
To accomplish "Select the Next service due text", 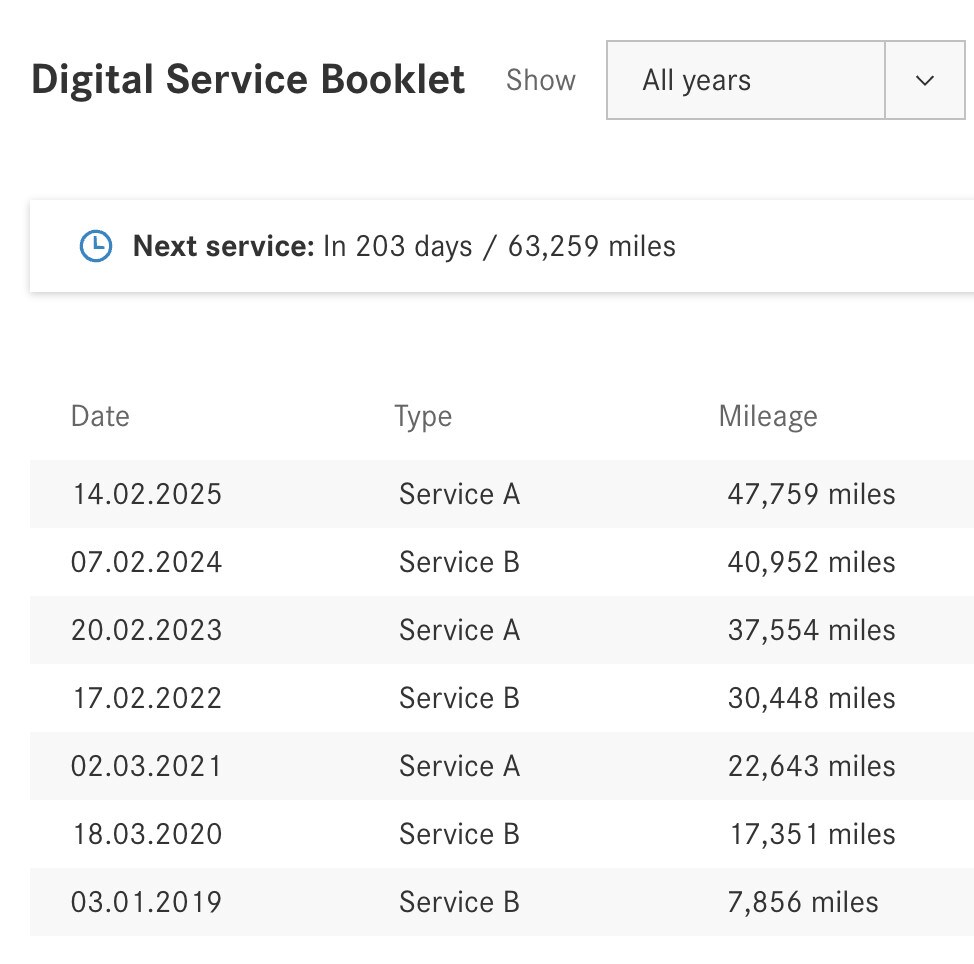I will tap(404, 246).
